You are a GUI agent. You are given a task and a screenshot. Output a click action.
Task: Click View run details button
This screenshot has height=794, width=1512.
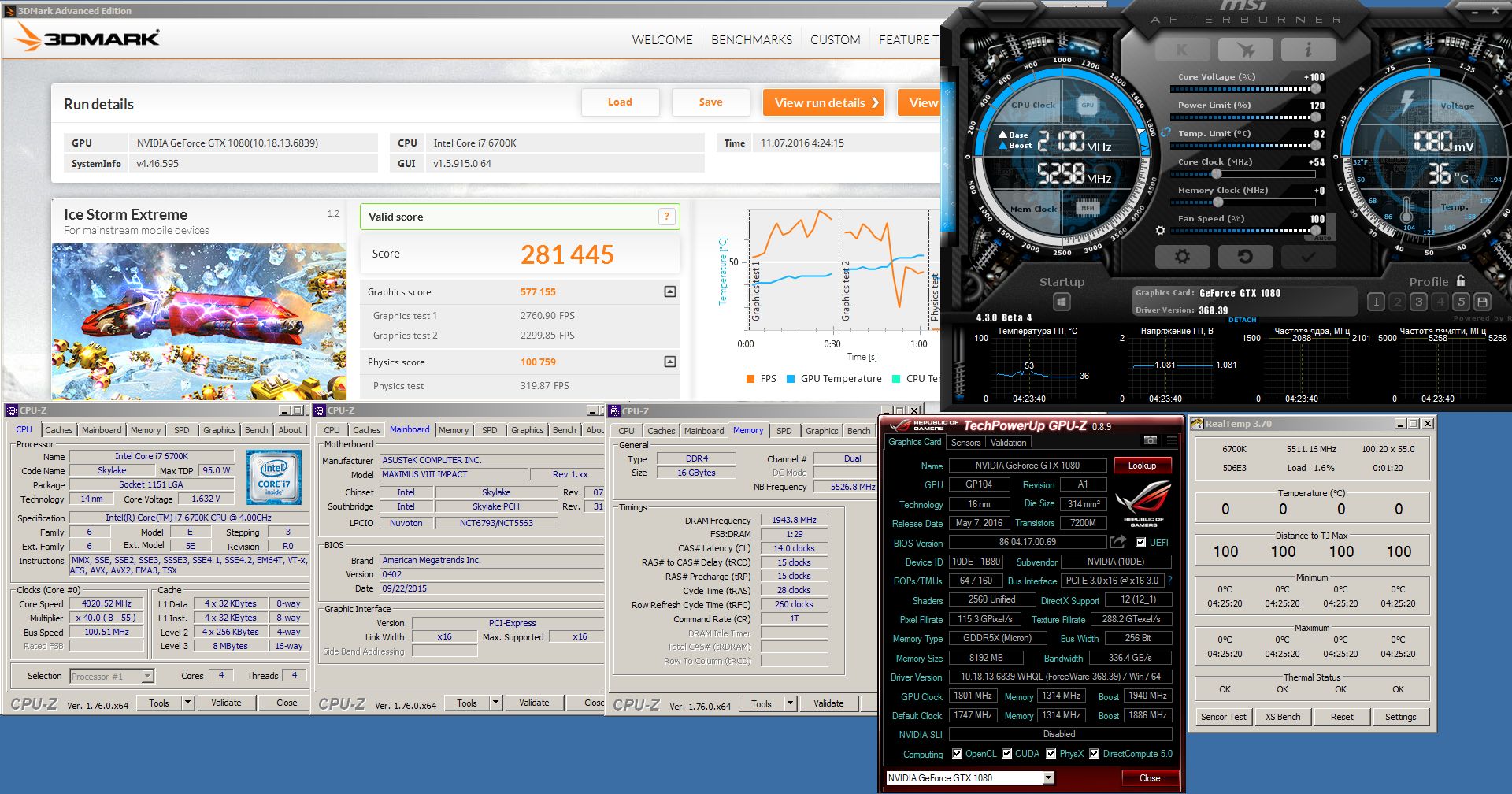[823, 102]
